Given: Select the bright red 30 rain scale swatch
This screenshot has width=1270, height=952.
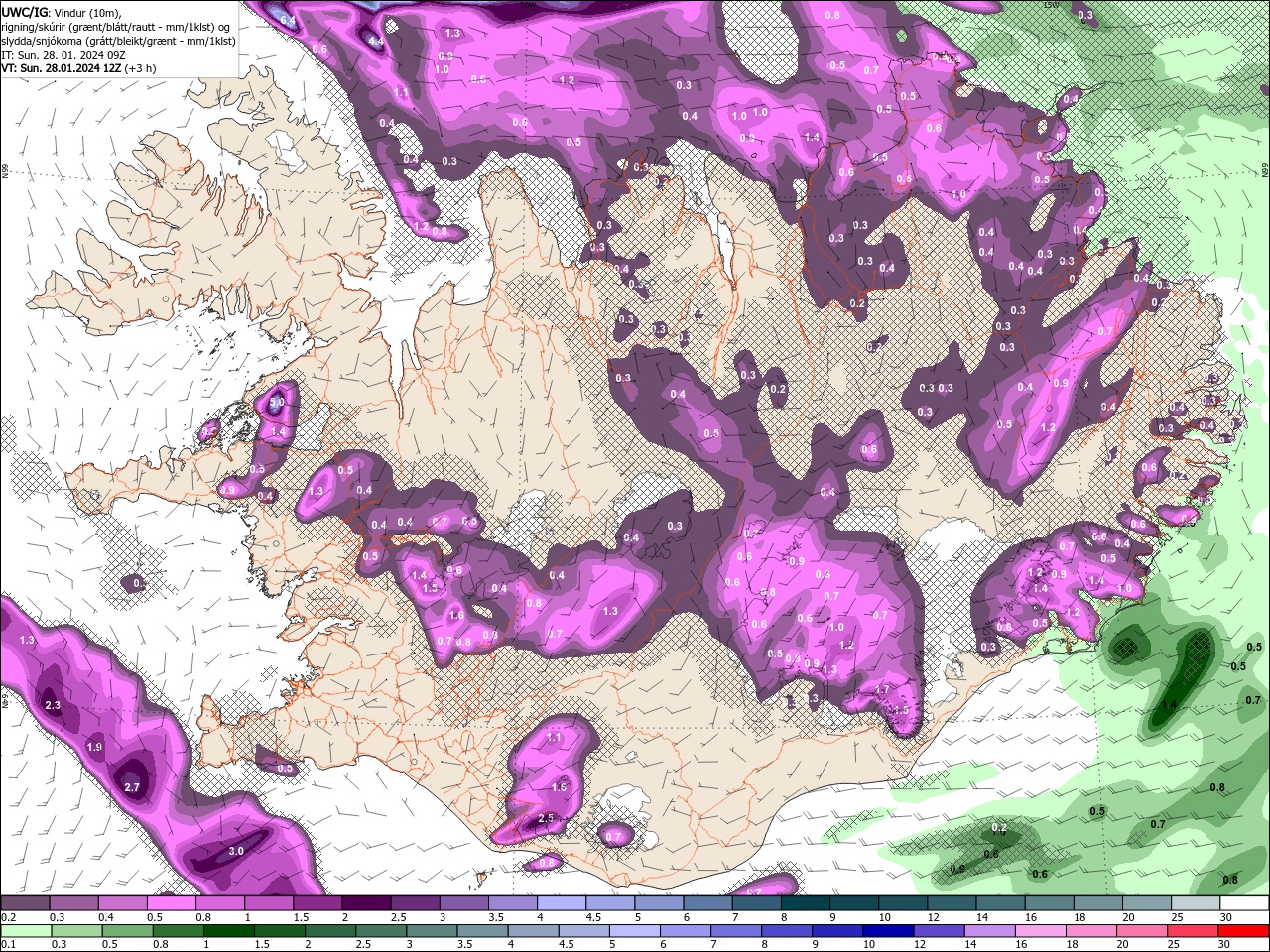Looking at the screenshot, I should [x=1244, y=931].
